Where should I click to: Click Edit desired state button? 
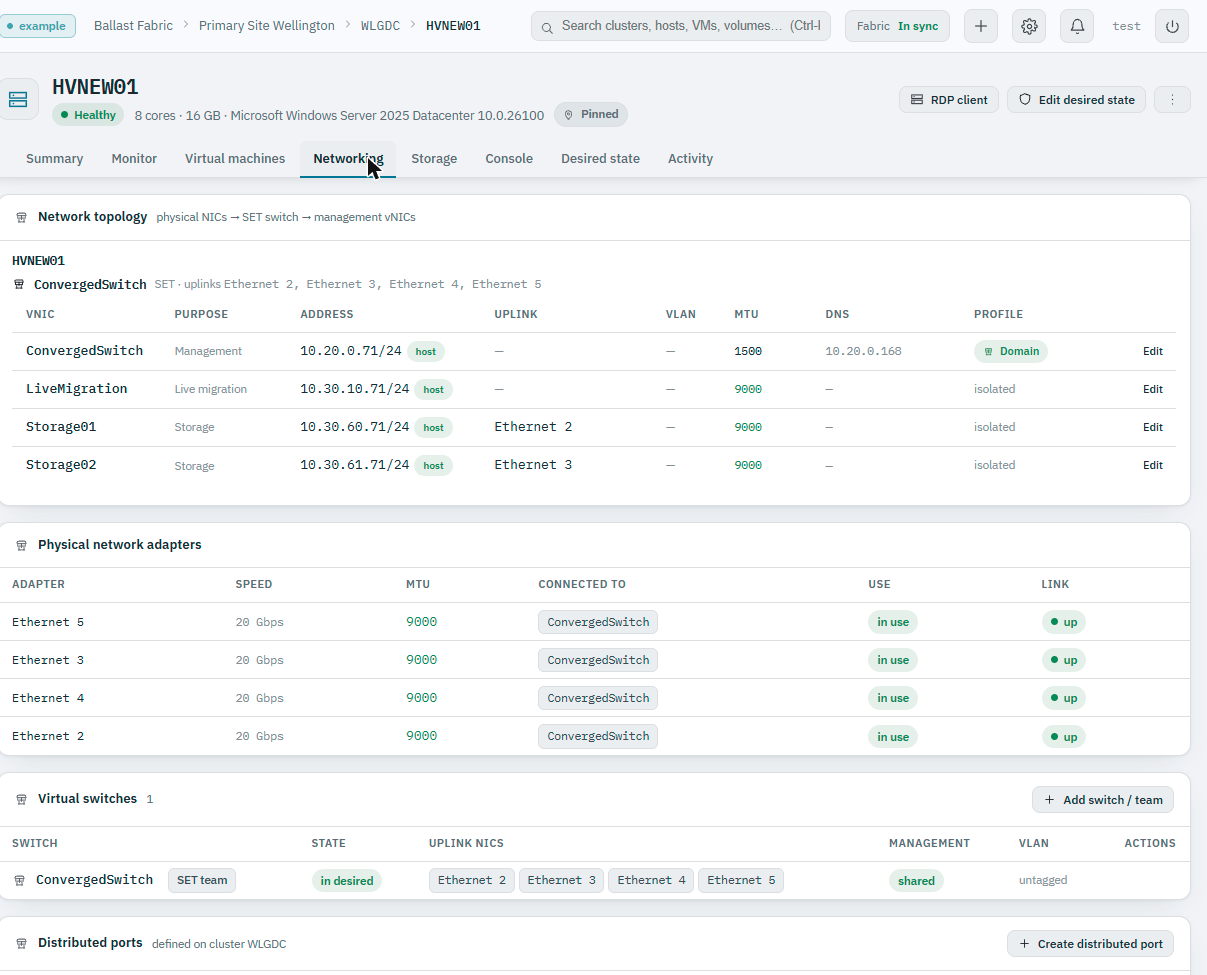pyautogui.click(x=1076, y=99)
